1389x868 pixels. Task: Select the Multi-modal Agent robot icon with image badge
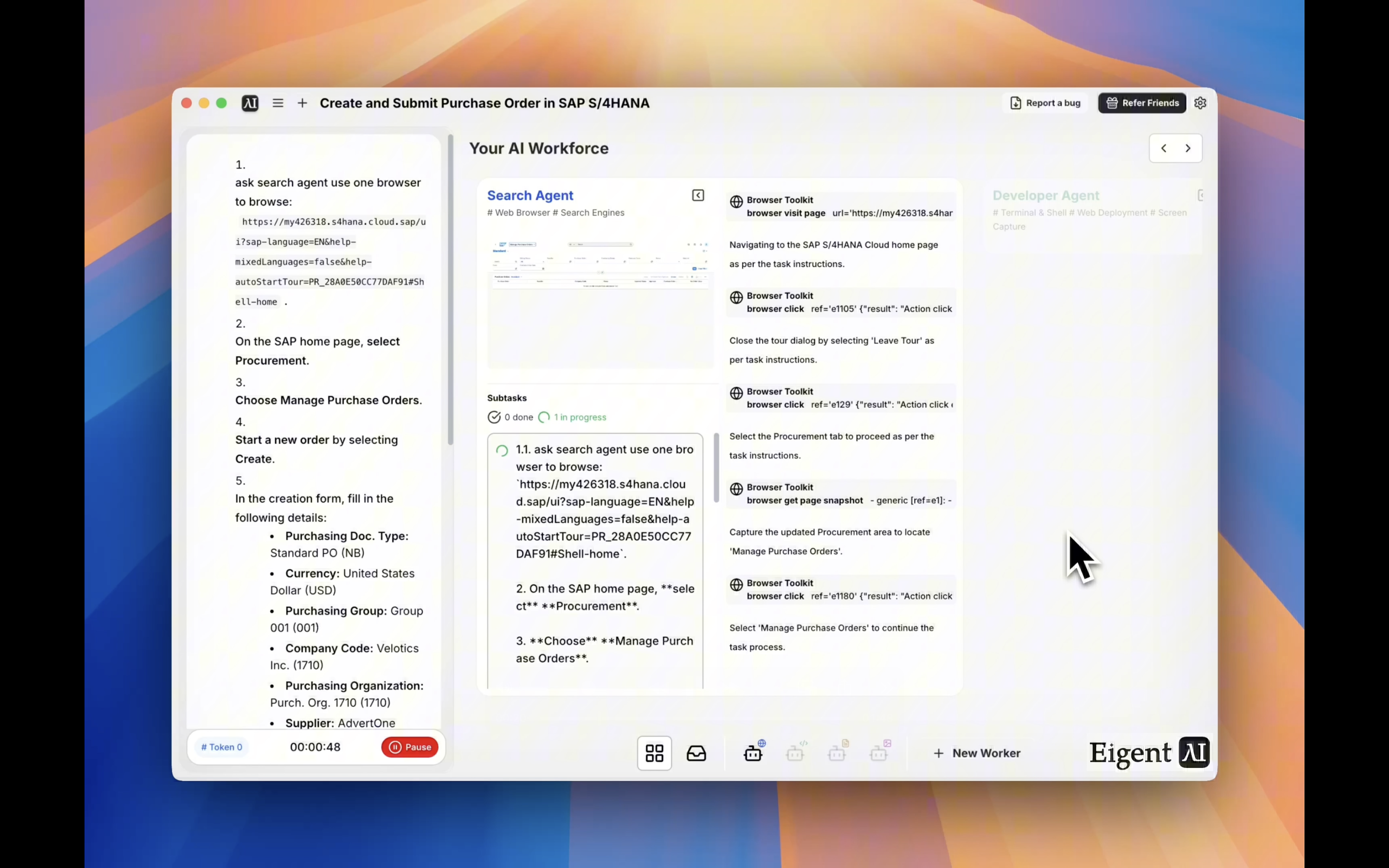coord(880,751)
